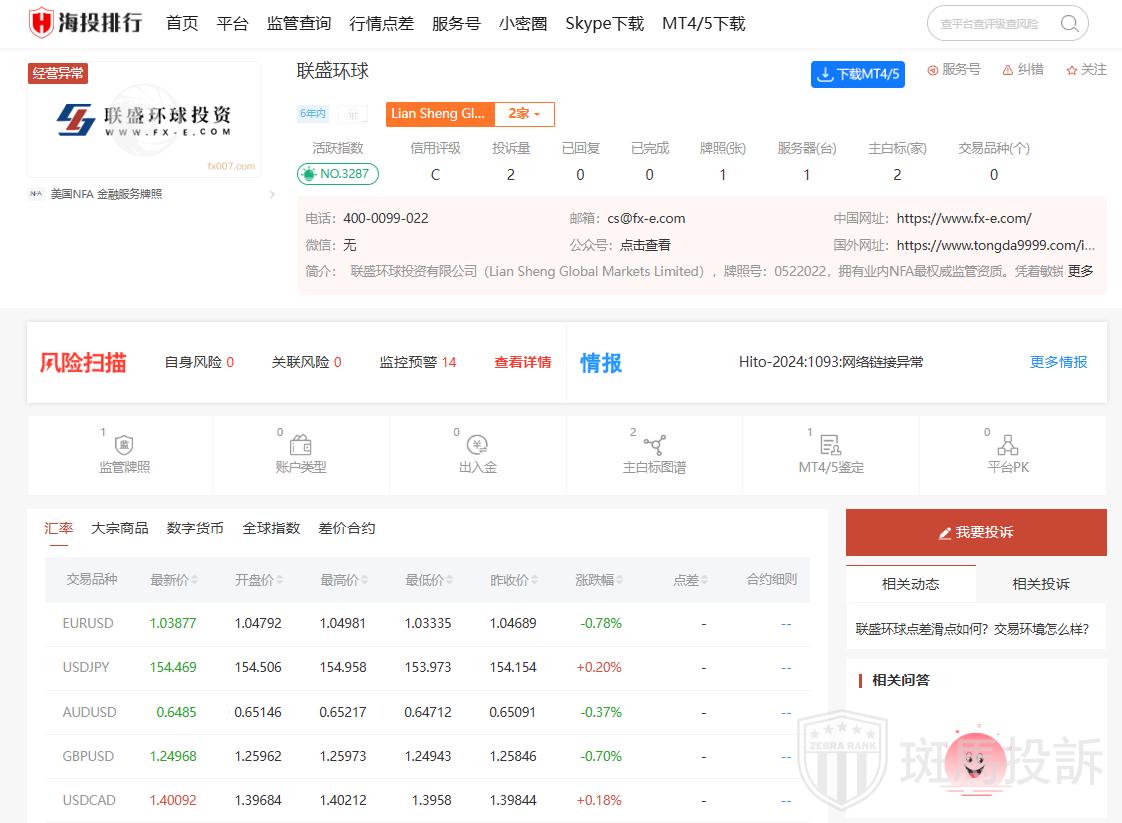
Task: Open the 监管牌照 license icon
Action: [125, 446]
